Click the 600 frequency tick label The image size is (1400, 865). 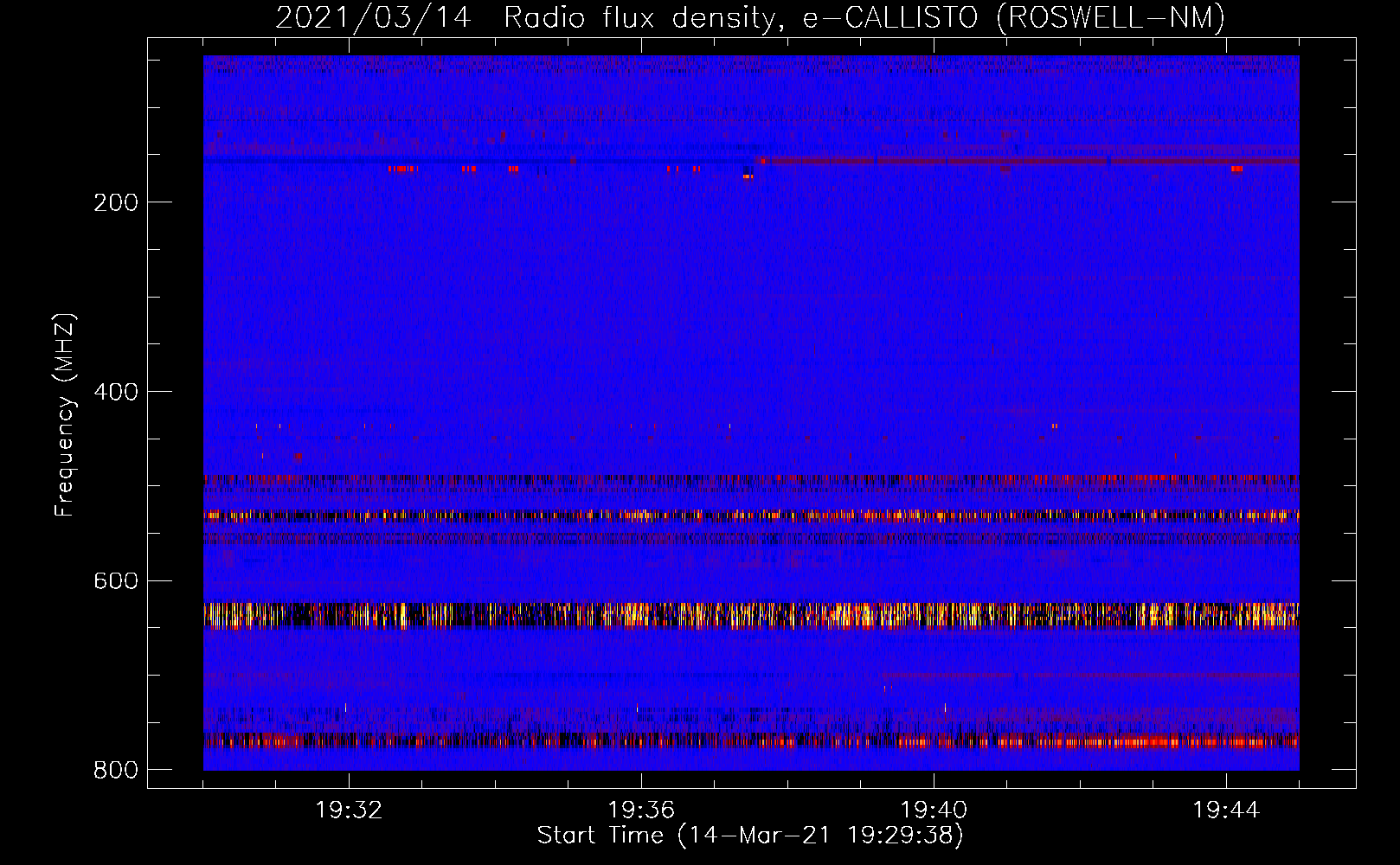116,580
